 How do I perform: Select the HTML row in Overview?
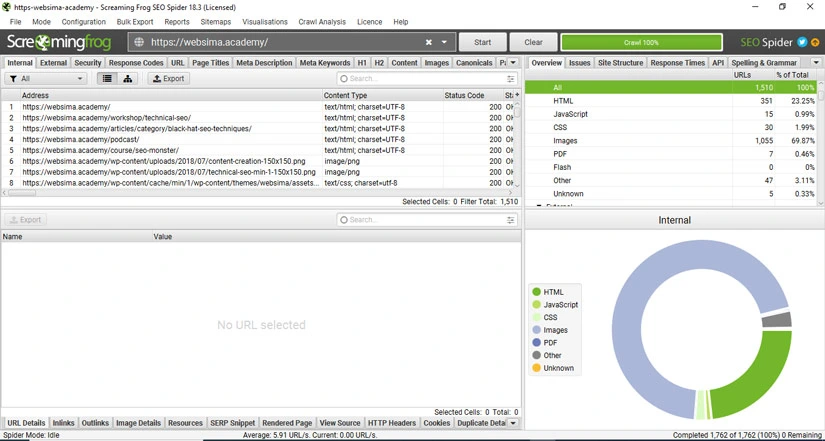pos(671,101)
